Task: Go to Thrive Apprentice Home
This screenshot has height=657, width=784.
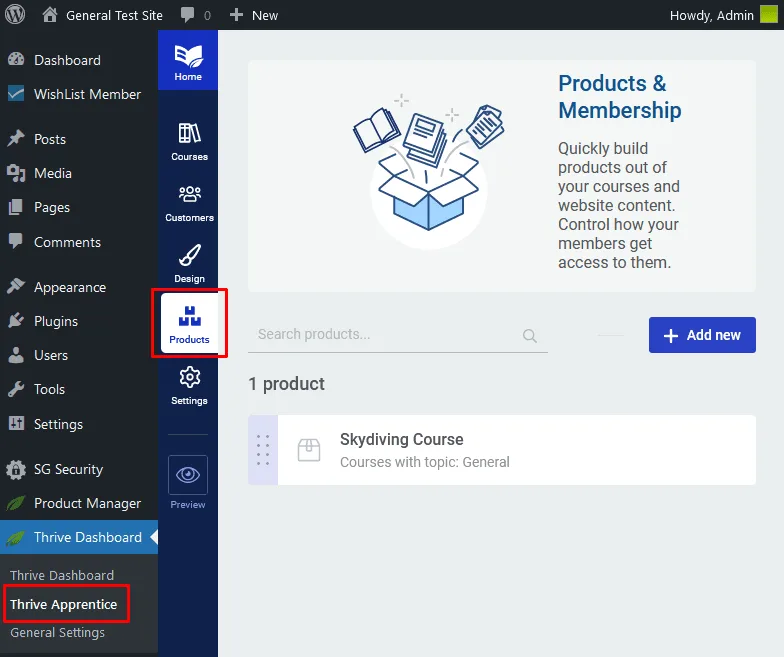Action: pyautogui.click(x=188, y=61)
